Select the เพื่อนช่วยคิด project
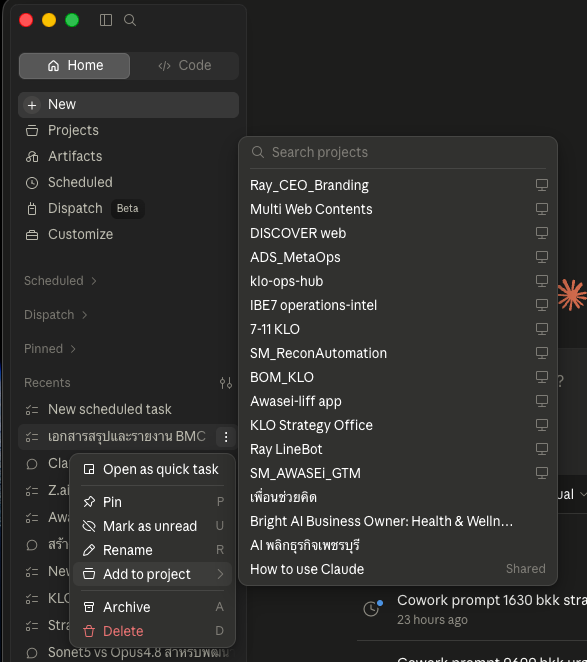The width and height of the screenshot is (587, 662). (x=398, y=498)
